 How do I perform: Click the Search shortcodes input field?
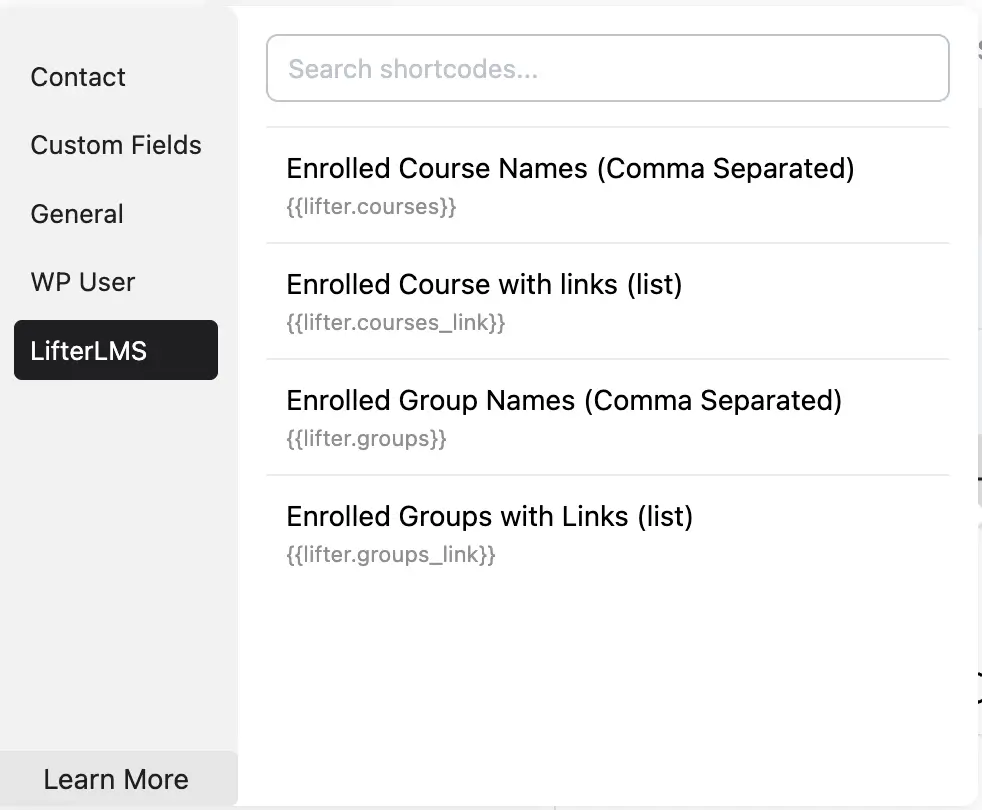coord(607,68)
